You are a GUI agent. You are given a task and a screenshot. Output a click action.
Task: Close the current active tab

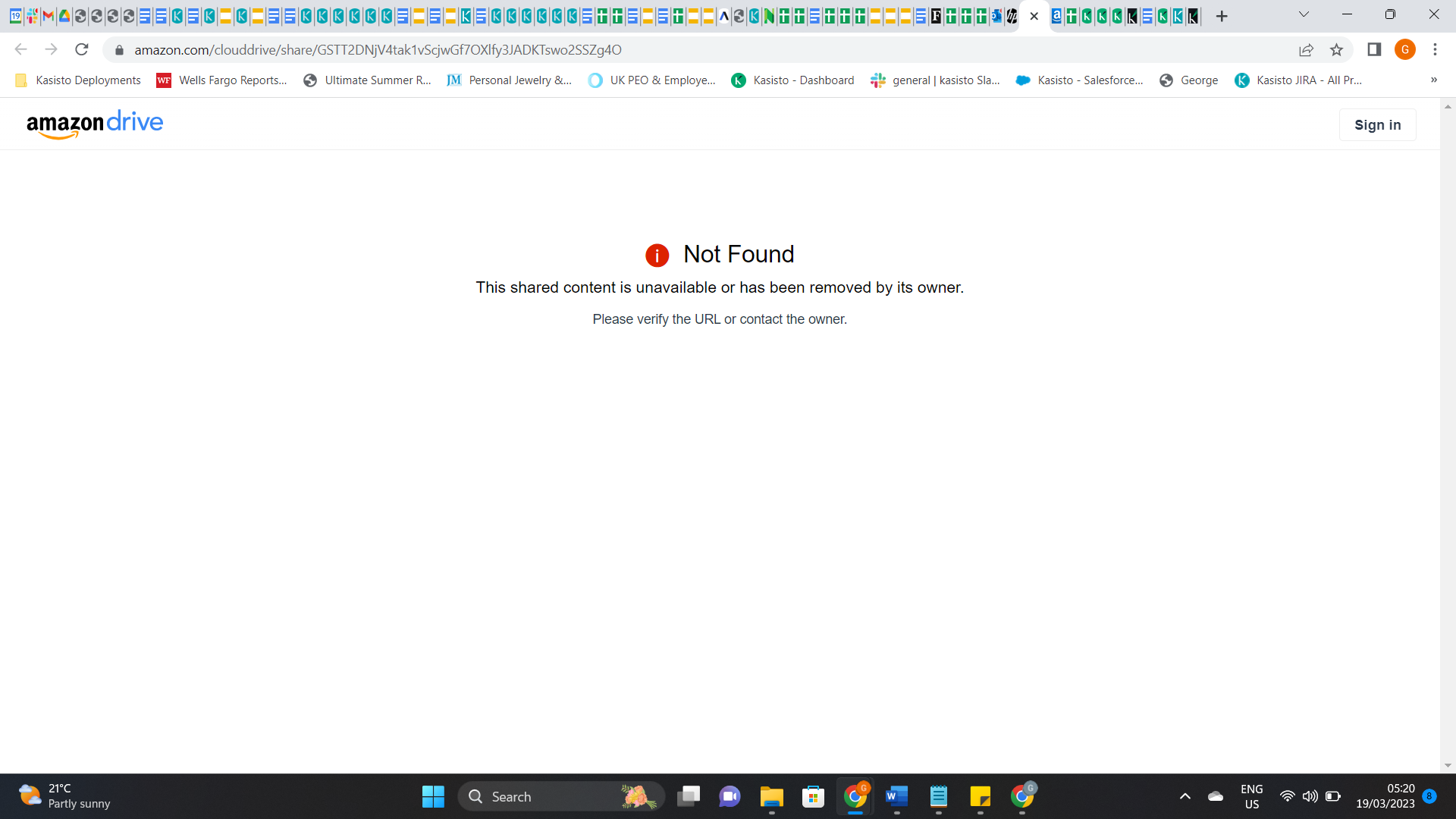pos(1034,17)
